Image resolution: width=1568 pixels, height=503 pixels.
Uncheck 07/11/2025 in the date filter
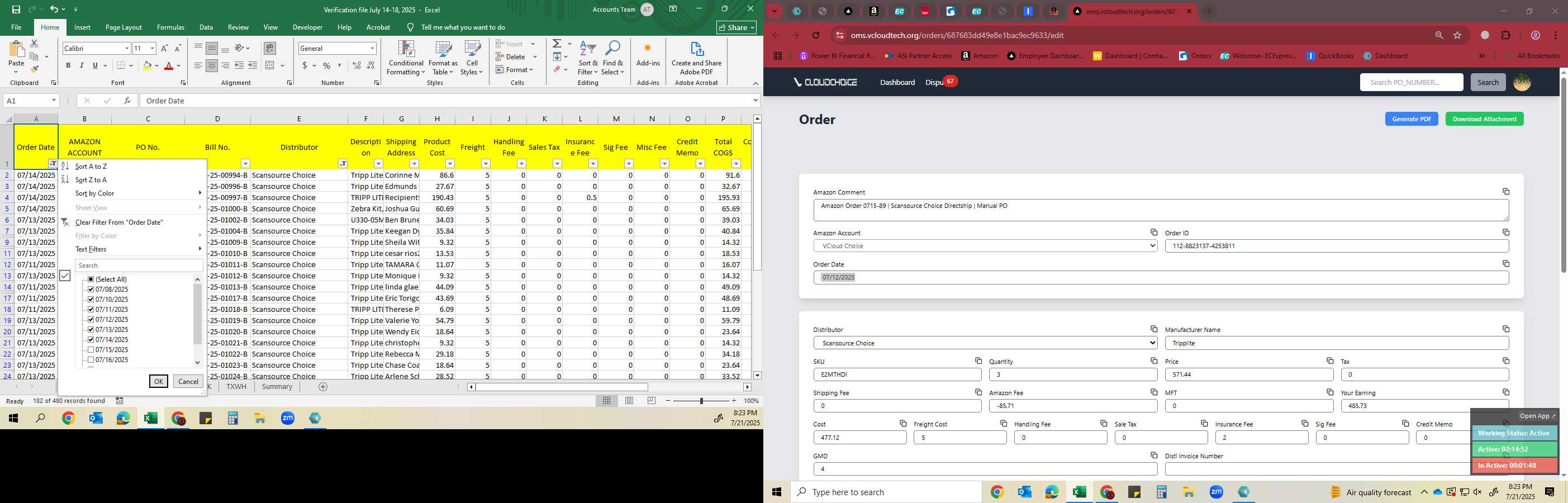pyautogui.click(x=91, y=310)
